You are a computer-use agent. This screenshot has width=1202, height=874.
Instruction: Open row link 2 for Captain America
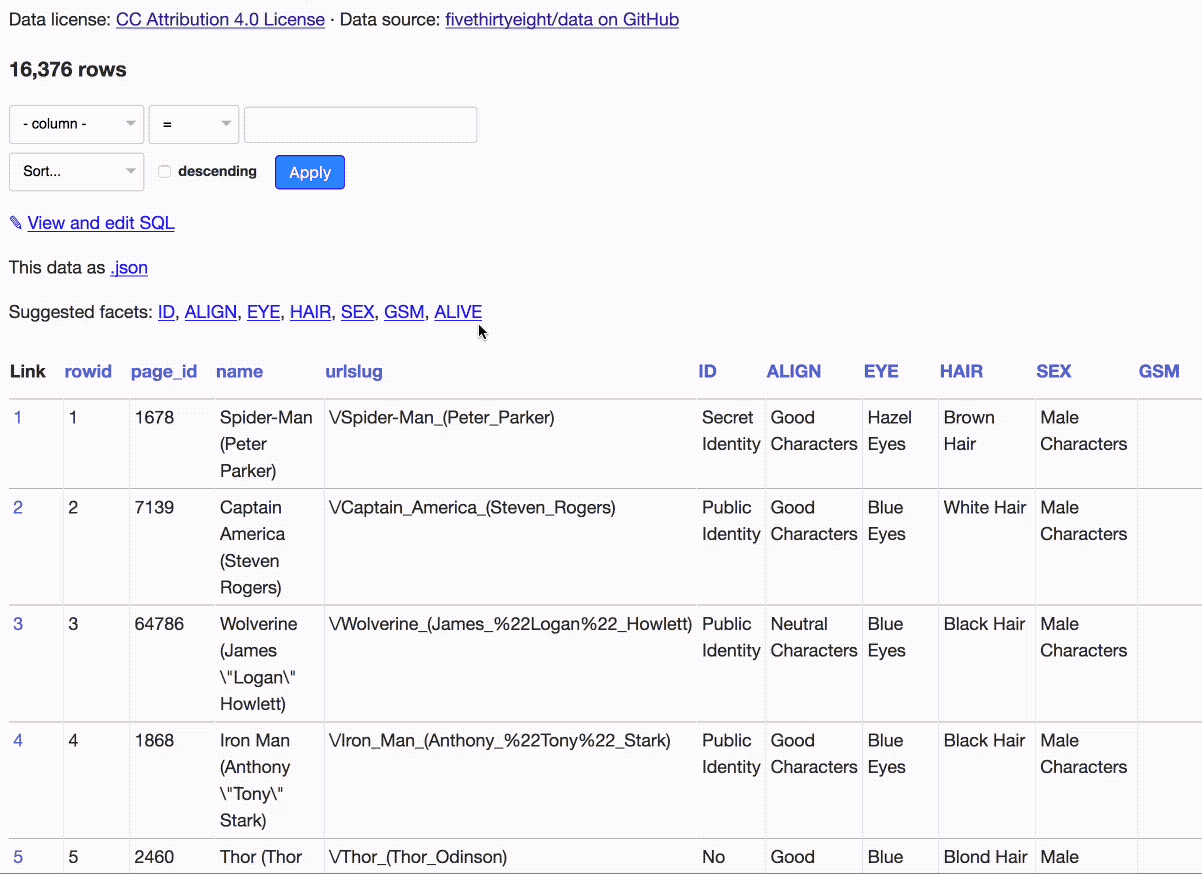tap(18, 507)
